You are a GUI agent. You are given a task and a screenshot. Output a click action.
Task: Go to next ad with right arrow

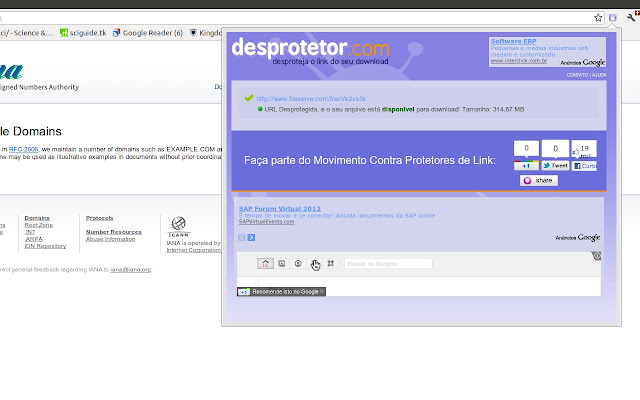coord(251,238)
